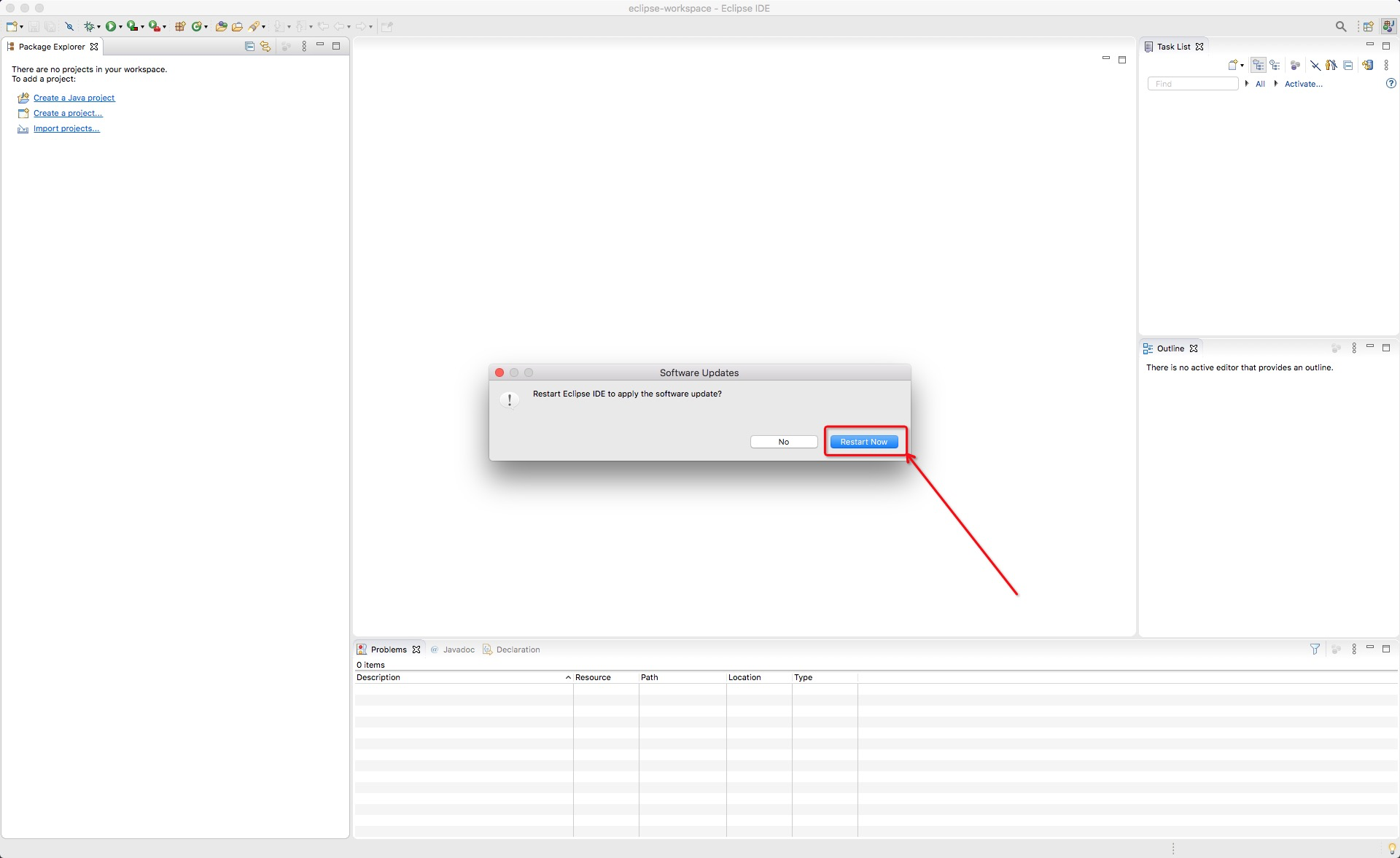Expand the All working set arrow
The height and width of the screenshot is (858, 1400).
pyautogui.click(x=1247, y=84)
